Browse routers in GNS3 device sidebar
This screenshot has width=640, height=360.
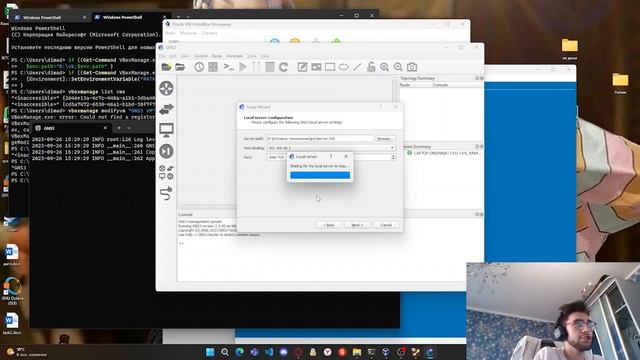click(x=166, y=88)
